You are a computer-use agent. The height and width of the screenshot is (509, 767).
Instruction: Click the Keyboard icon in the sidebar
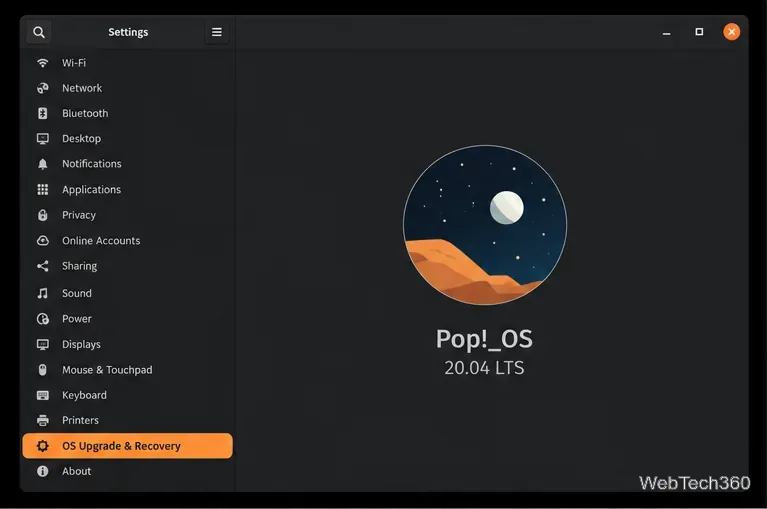(x=43, y=395)
